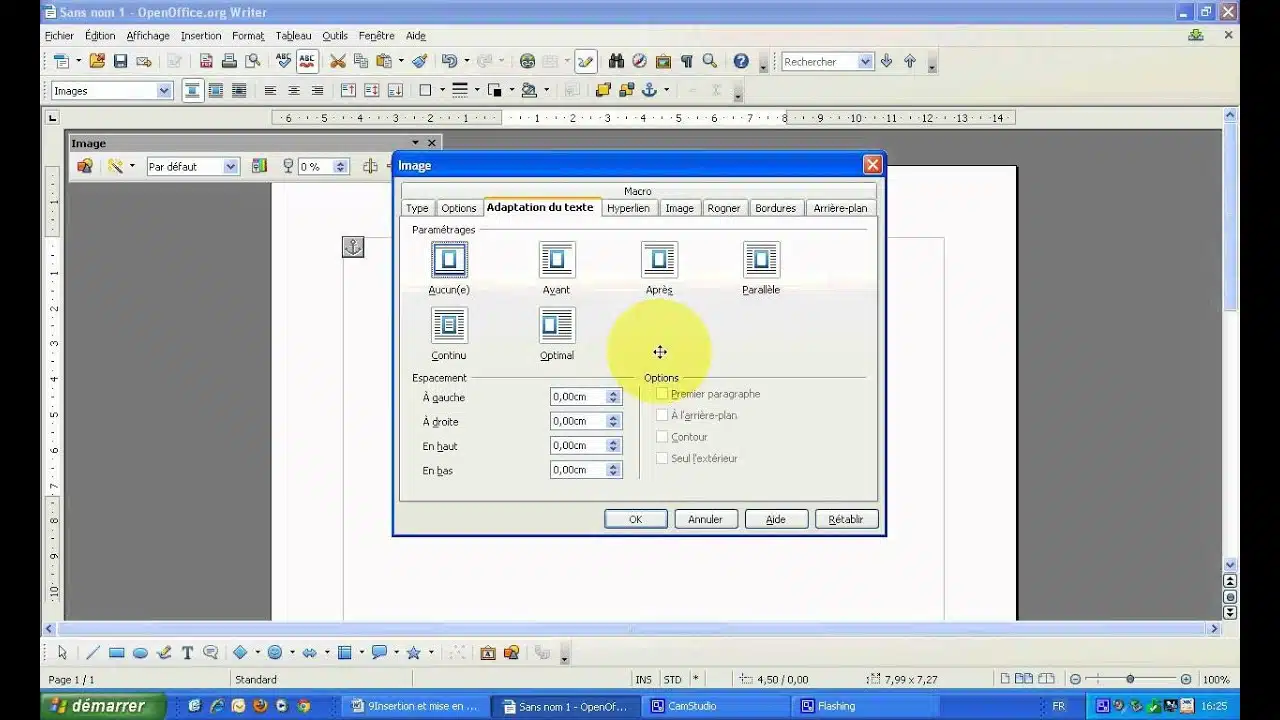The height and width of the screenshot is (720, 1280).
Task: Switch to the Hyperlien tab
Action: coord(628,208)
